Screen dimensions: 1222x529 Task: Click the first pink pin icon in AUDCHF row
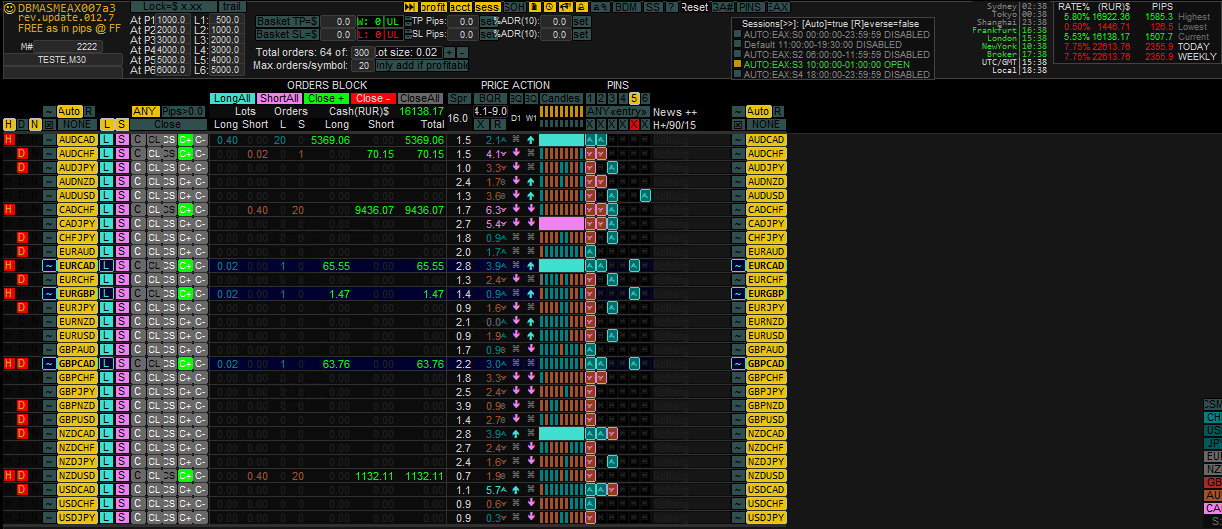click(x=590, y=154)
